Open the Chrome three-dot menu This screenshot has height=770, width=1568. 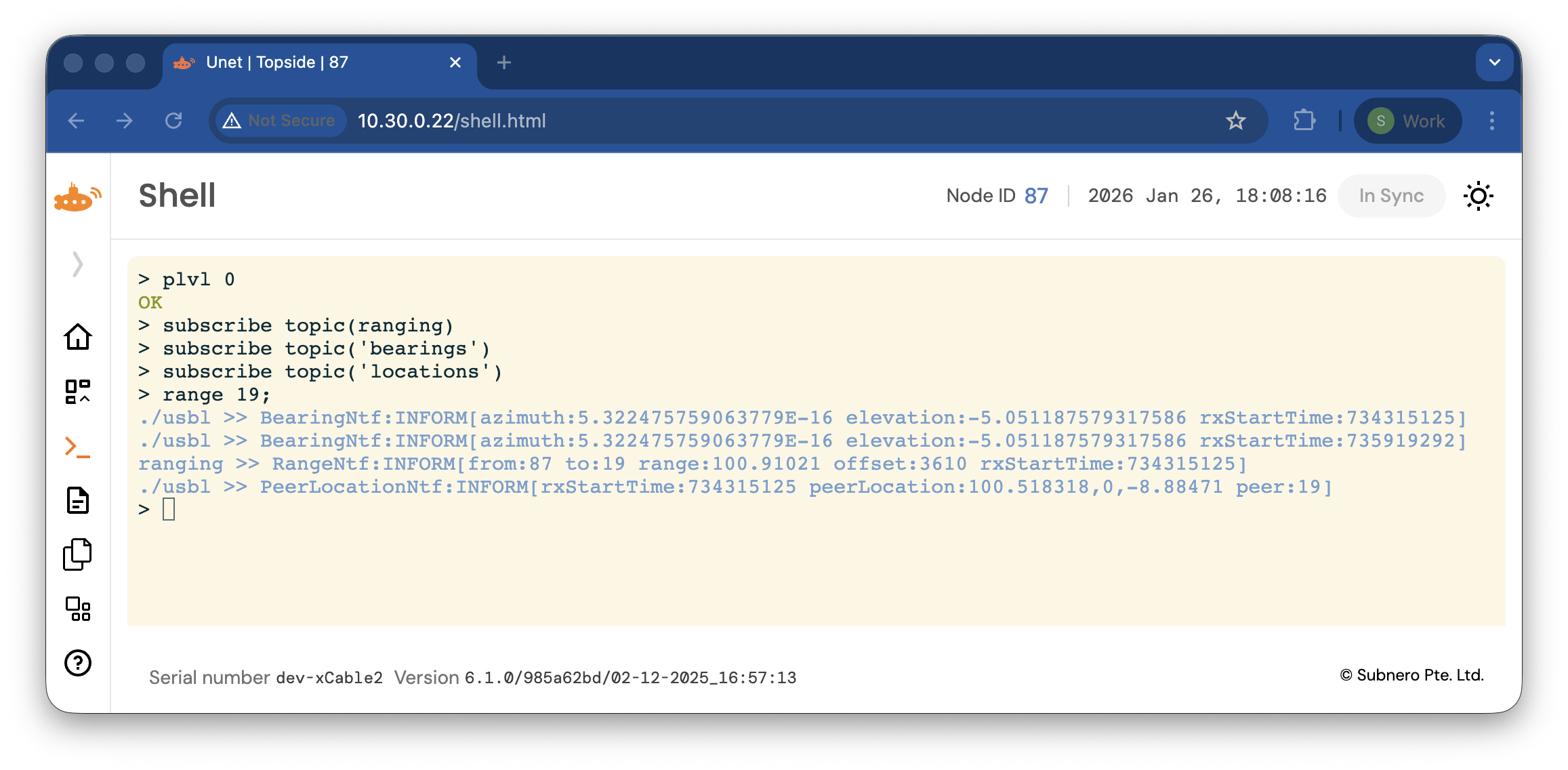(x=1491, y=121)
